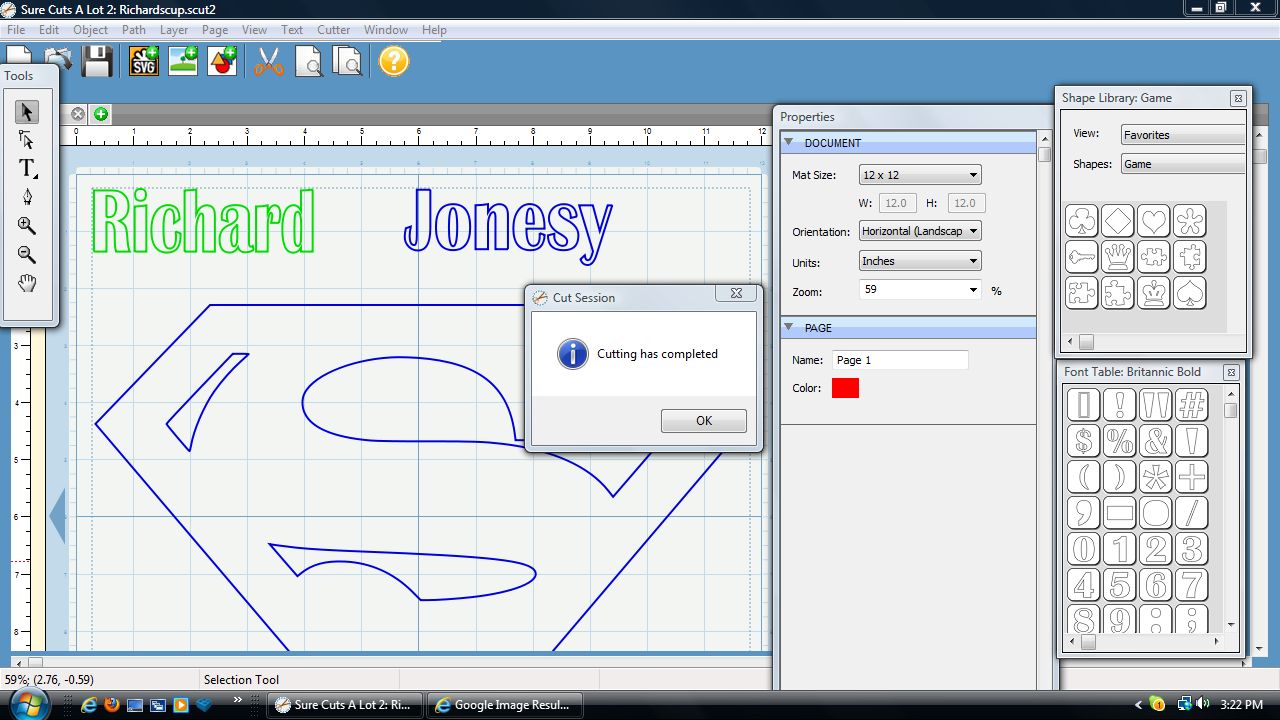Close the page with the gray X
Screen dimensions: 1280x720
pos(78,114)
